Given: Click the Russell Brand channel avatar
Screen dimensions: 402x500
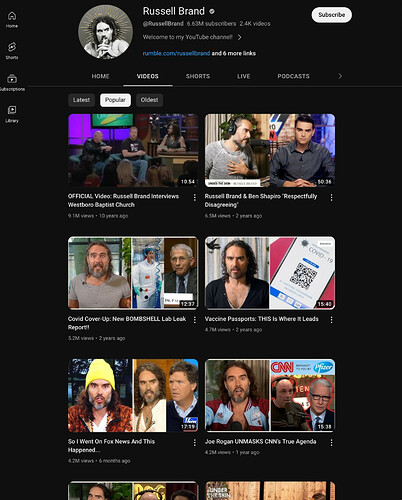Looking at the screenshot, I should point(105,32).
